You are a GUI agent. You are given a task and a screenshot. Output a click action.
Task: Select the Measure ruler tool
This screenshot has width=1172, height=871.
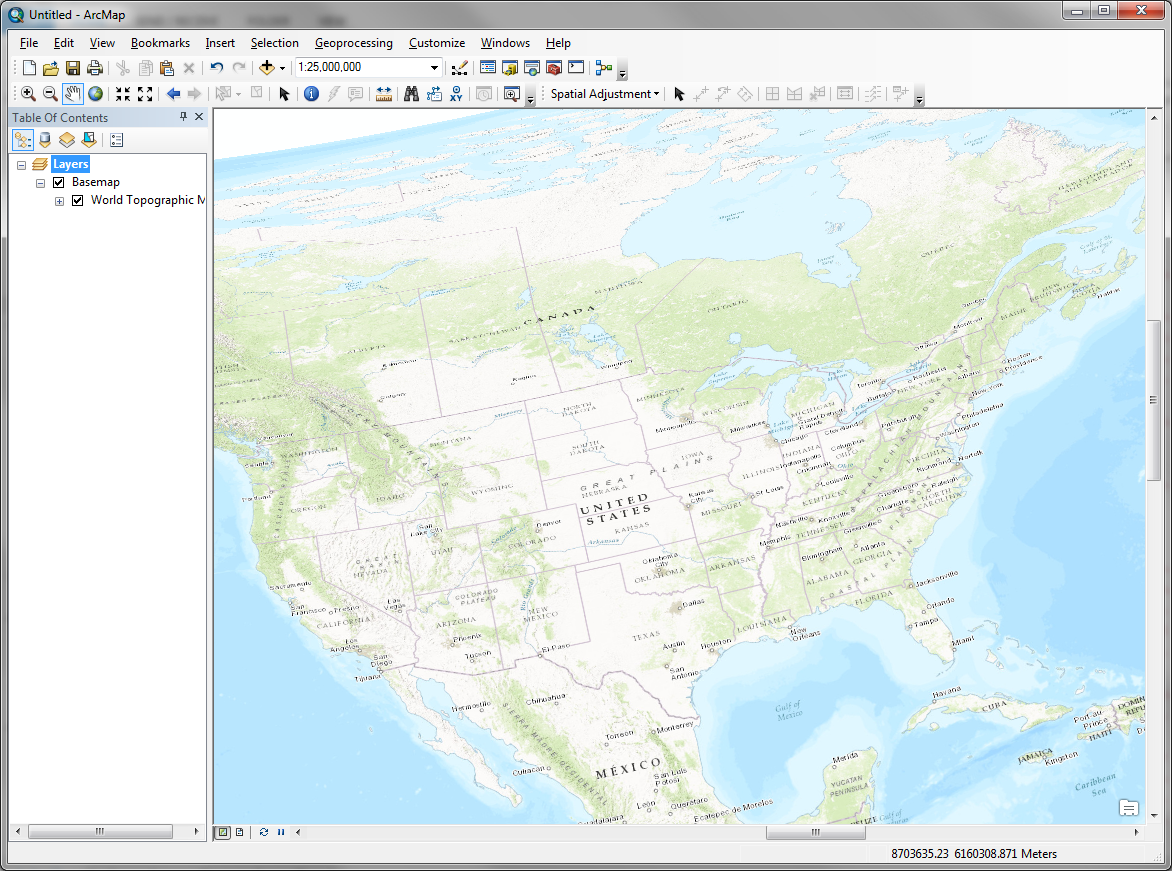(x=383, y=94)
